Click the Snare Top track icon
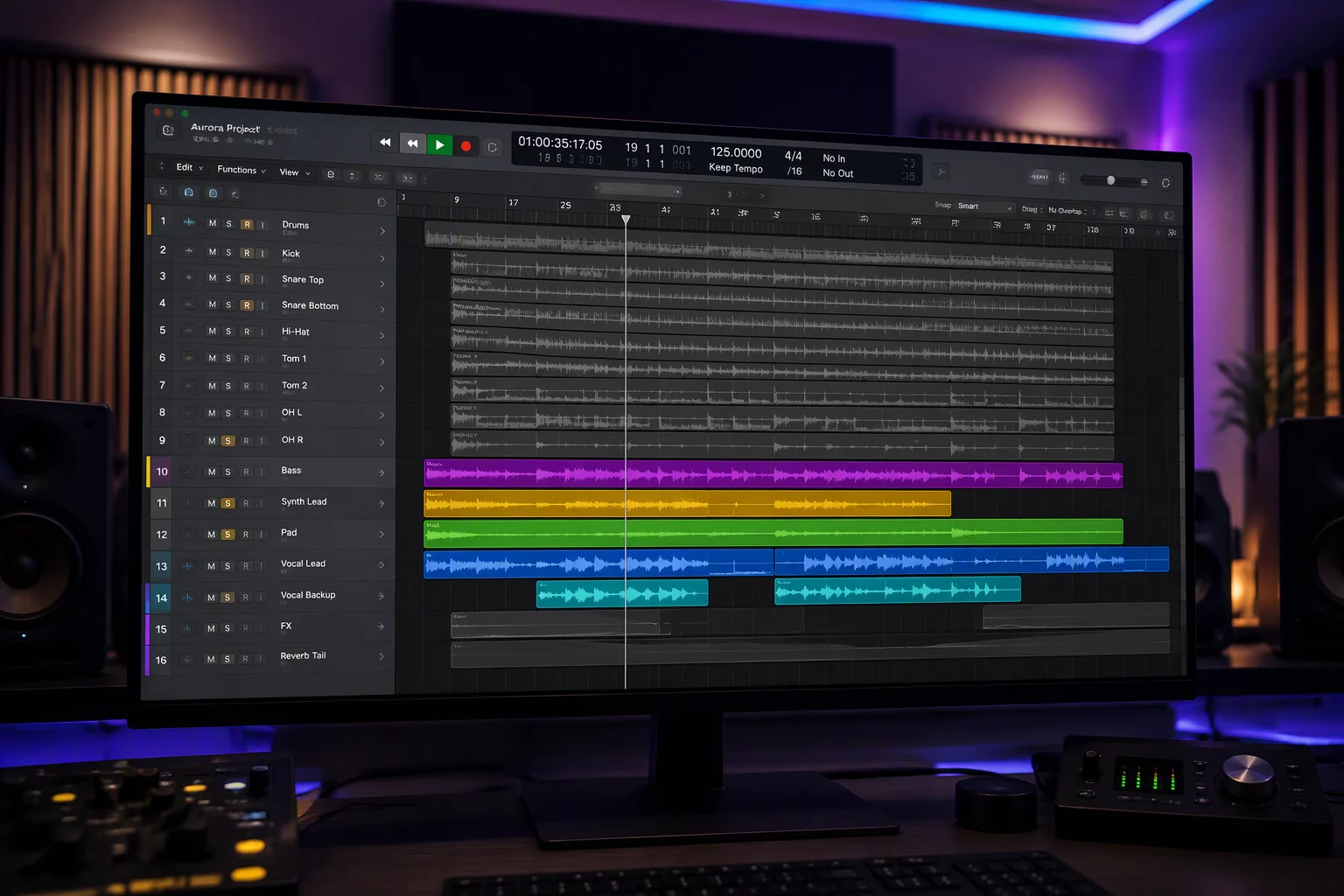Screen dimensions: 1344x896 [189, 277]
